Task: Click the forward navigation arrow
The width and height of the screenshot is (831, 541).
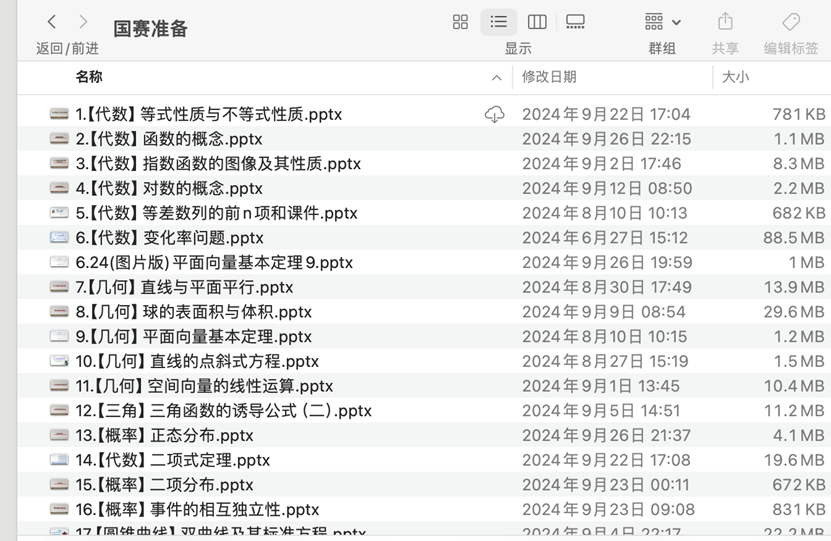Action: coord(83,22)
